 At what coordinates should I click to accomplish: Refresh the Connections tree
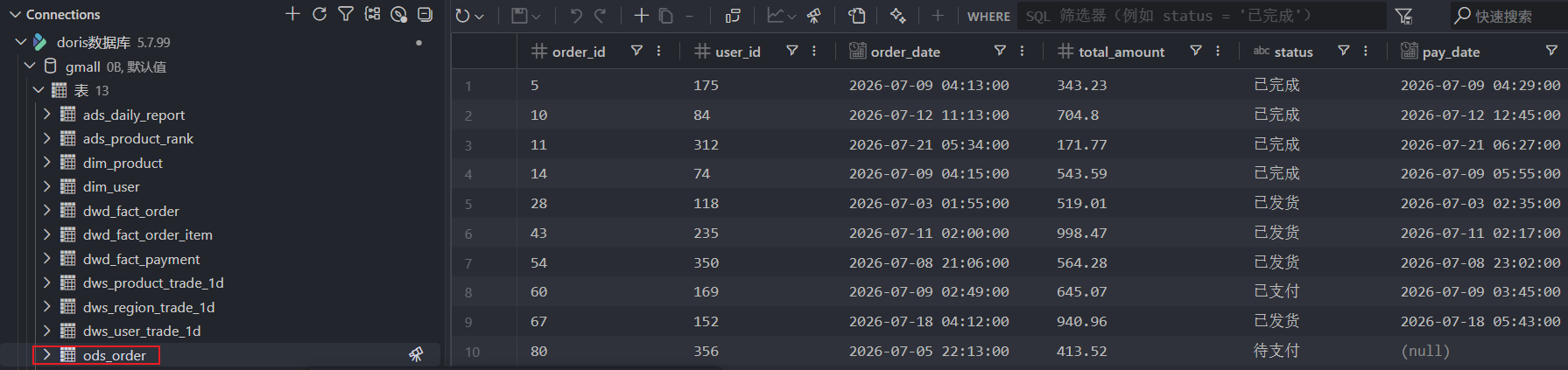320,14
